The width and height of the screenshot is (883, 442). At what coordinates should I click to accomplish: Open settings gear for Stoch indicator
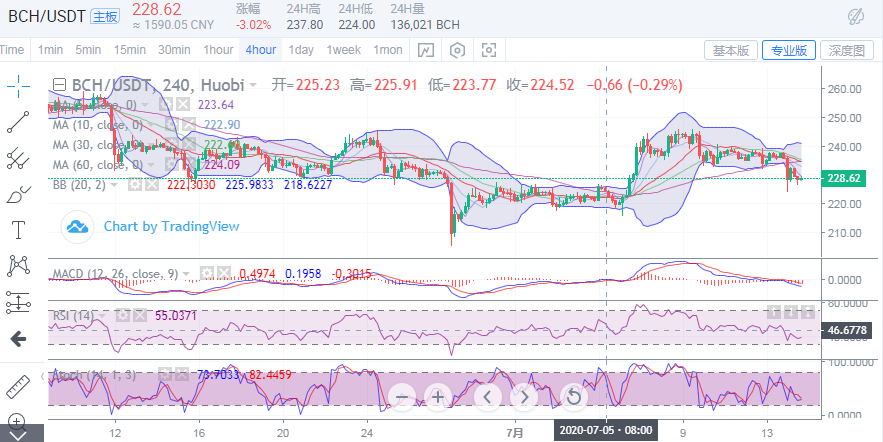click(x=164, y=374)
